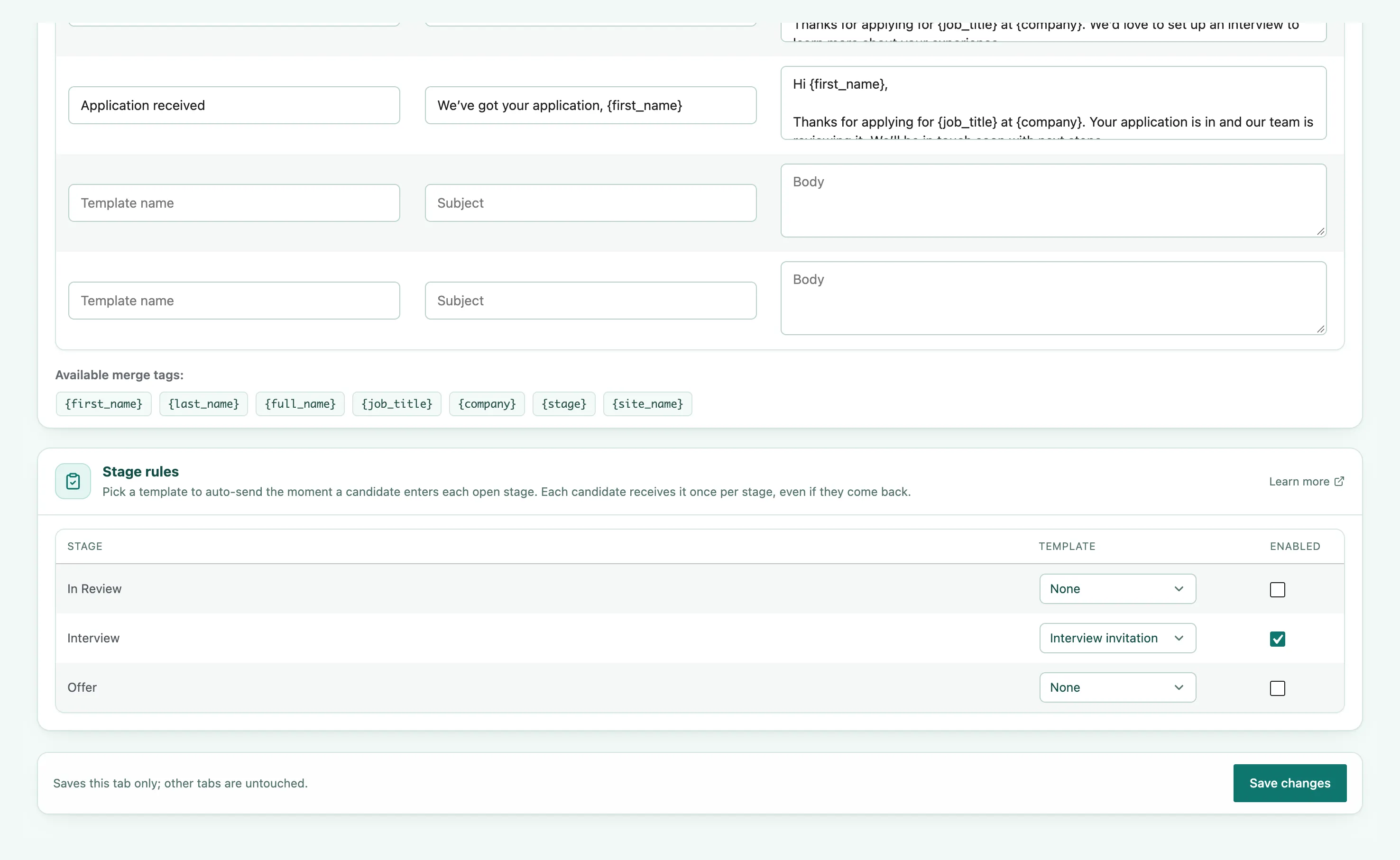Open the In Review template dropdown
The width and height of the screenshot is (1400, 860).
[1117, 589]
